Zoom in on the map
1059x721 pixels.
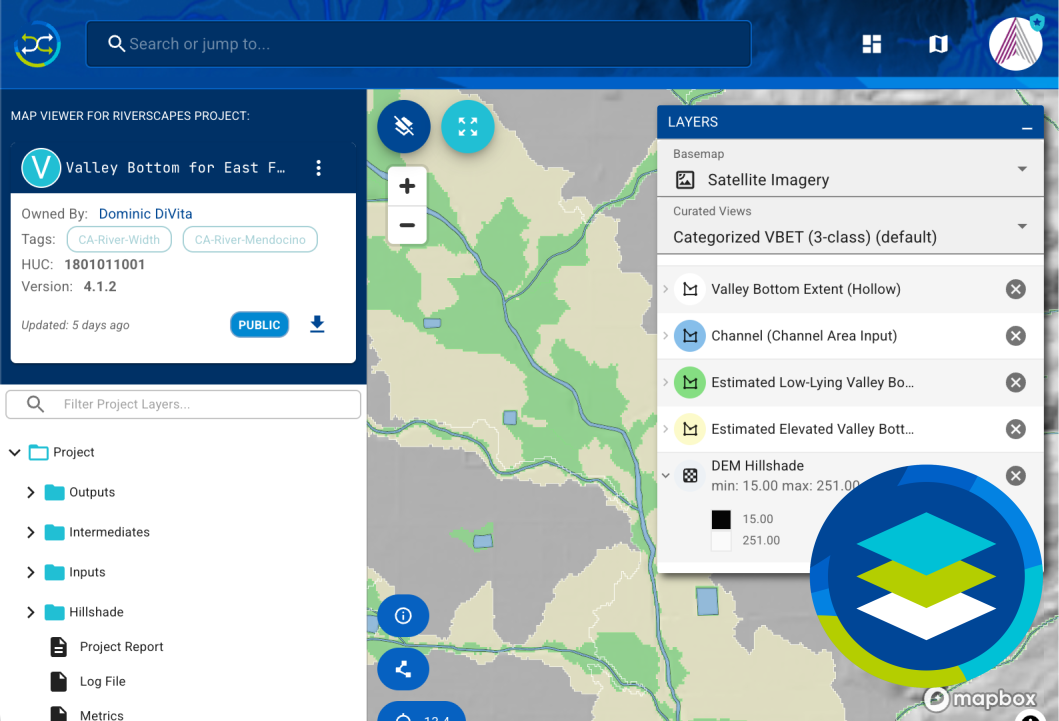coord(407,187)
